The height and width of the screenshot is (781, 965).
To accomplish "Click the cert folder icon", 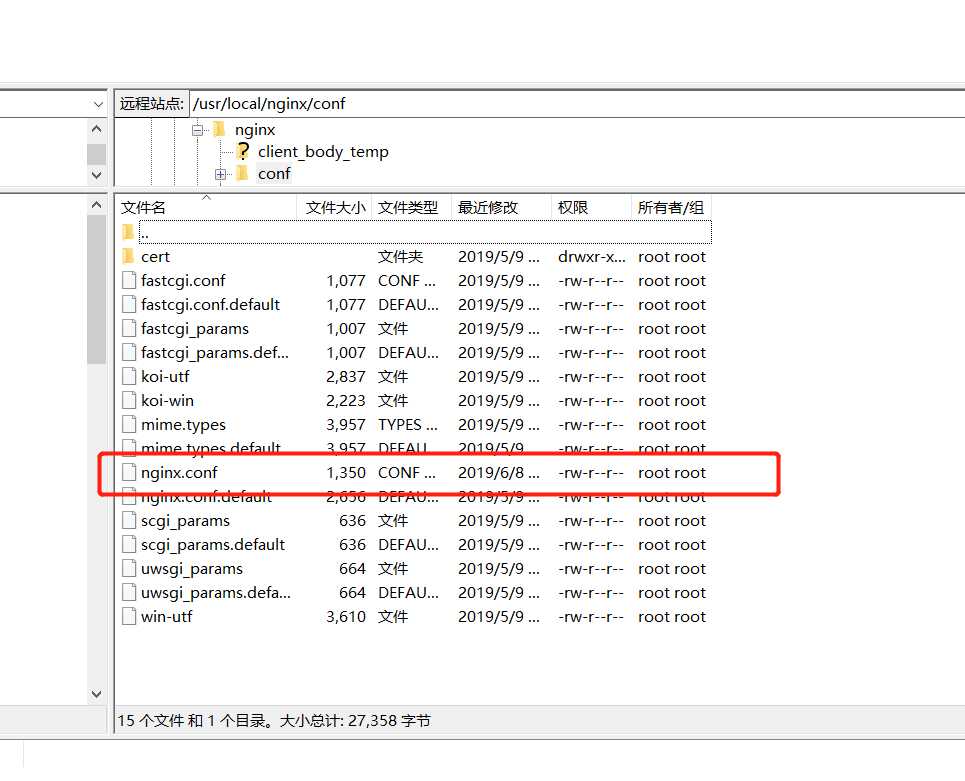I will click(x=128, y=256).
